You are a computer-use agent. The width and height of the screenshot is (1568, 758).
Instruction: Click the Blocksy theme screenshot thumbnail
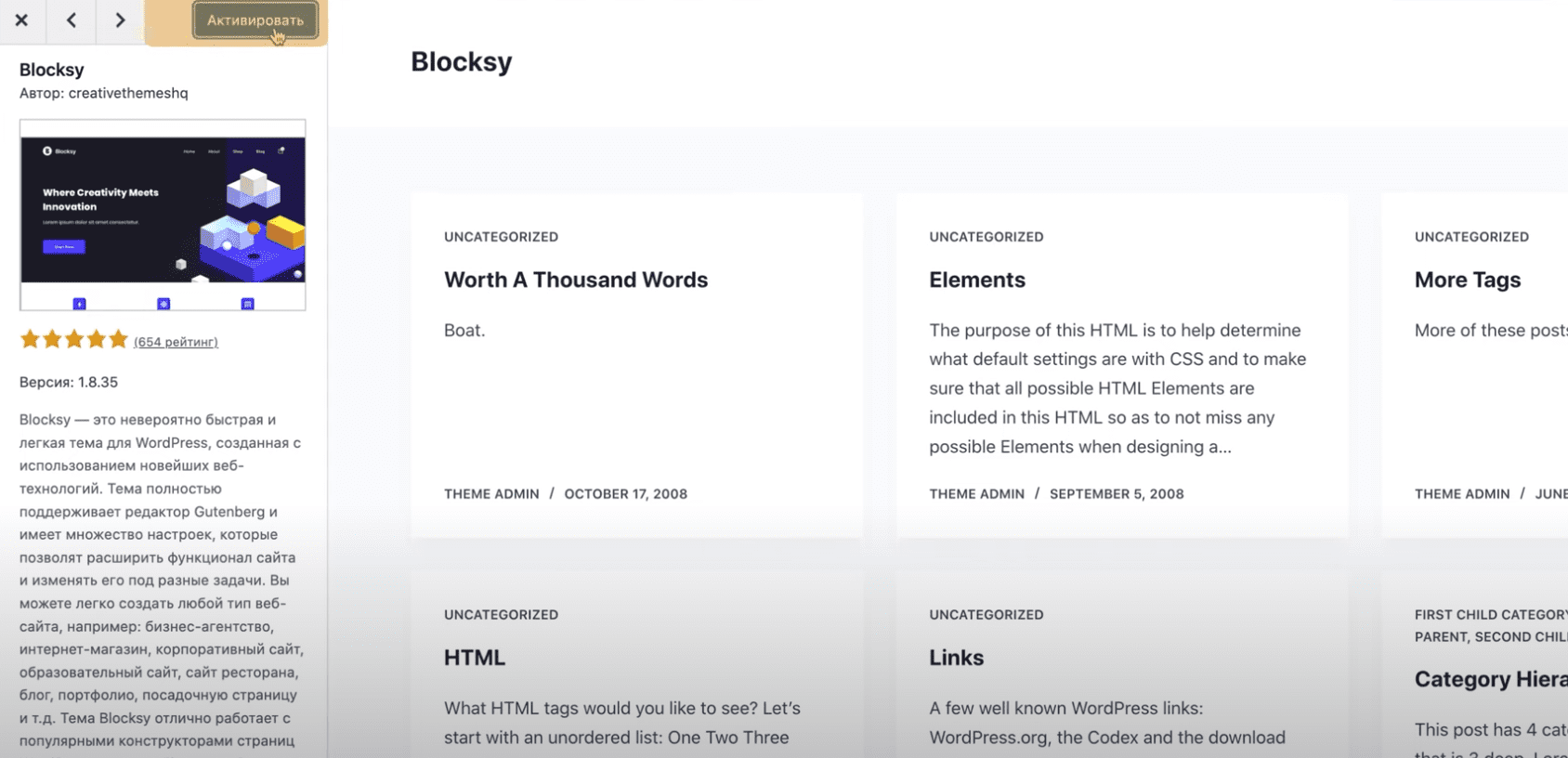(163, 215)
